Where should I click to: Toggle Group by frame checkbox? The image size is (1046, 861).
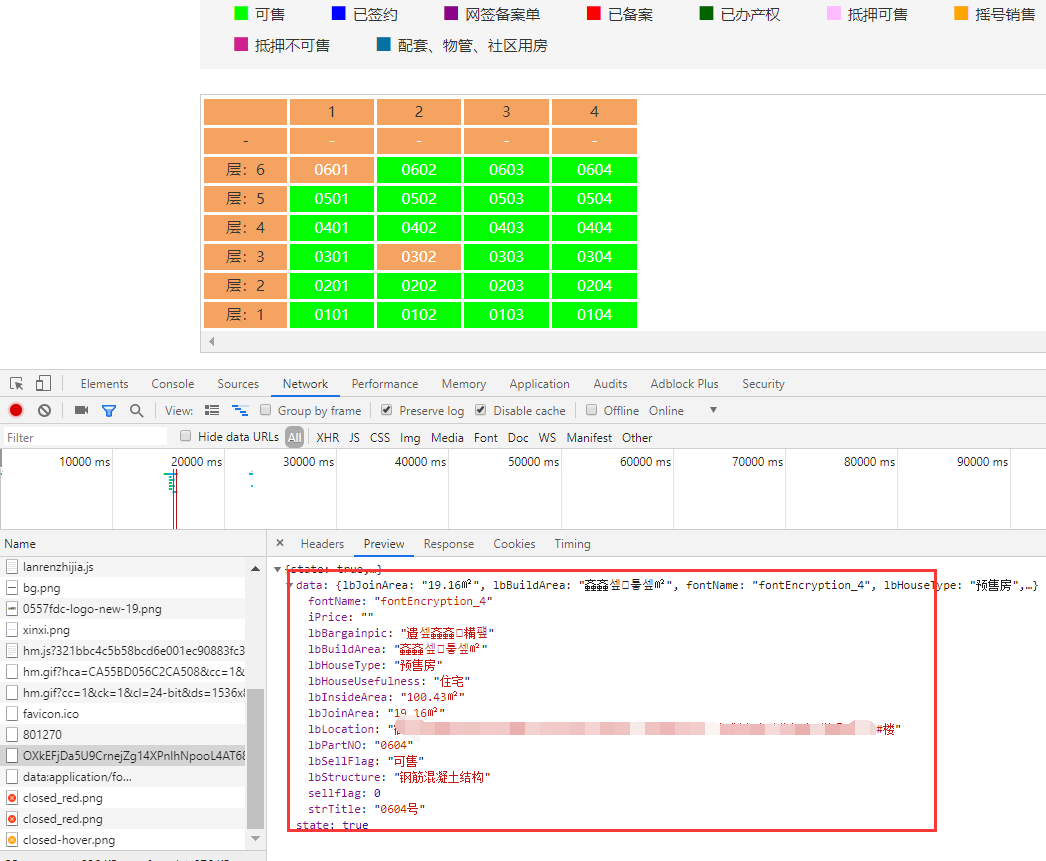click(x=266, y=409)
